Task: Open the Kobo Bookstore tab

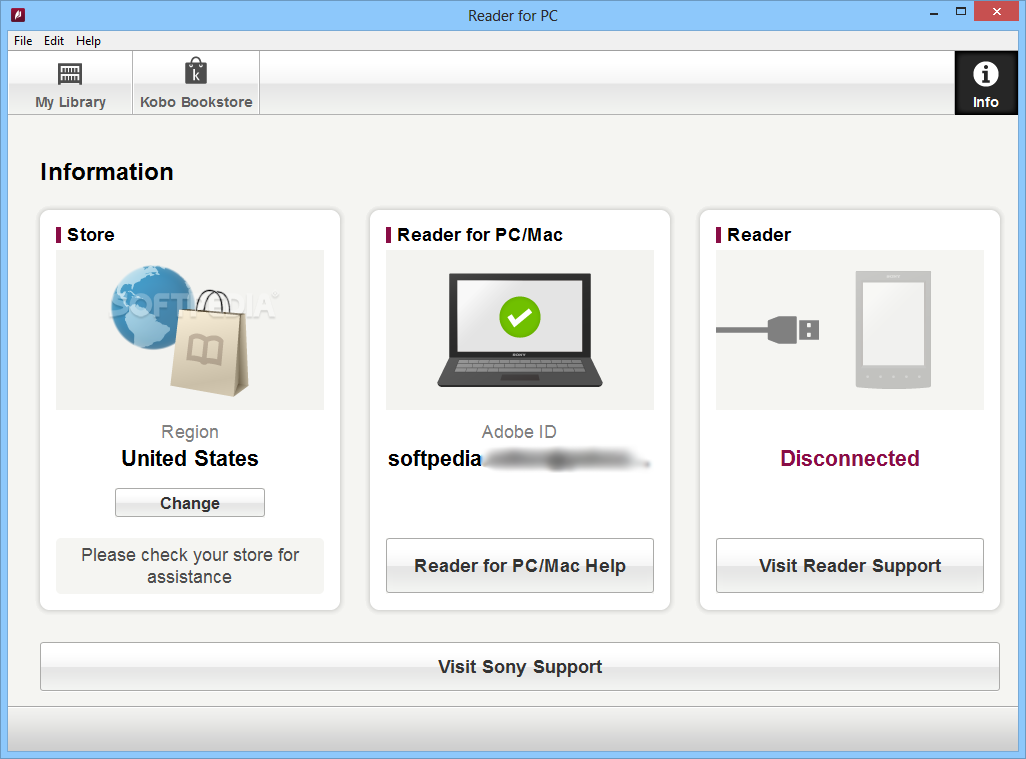Action: 196,83
